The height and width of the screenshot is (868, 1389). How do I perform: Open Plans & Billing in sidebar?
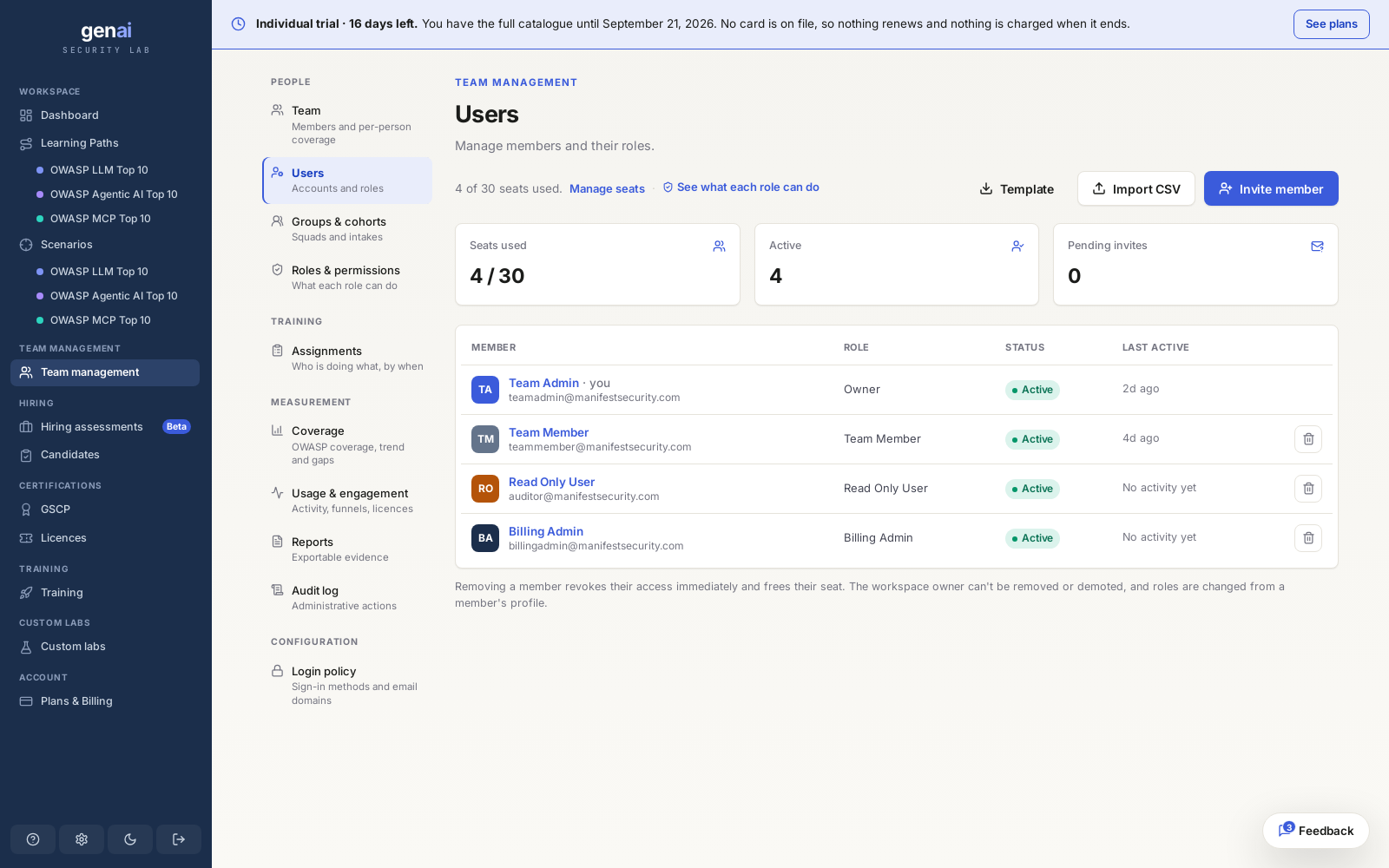[105, 701]
